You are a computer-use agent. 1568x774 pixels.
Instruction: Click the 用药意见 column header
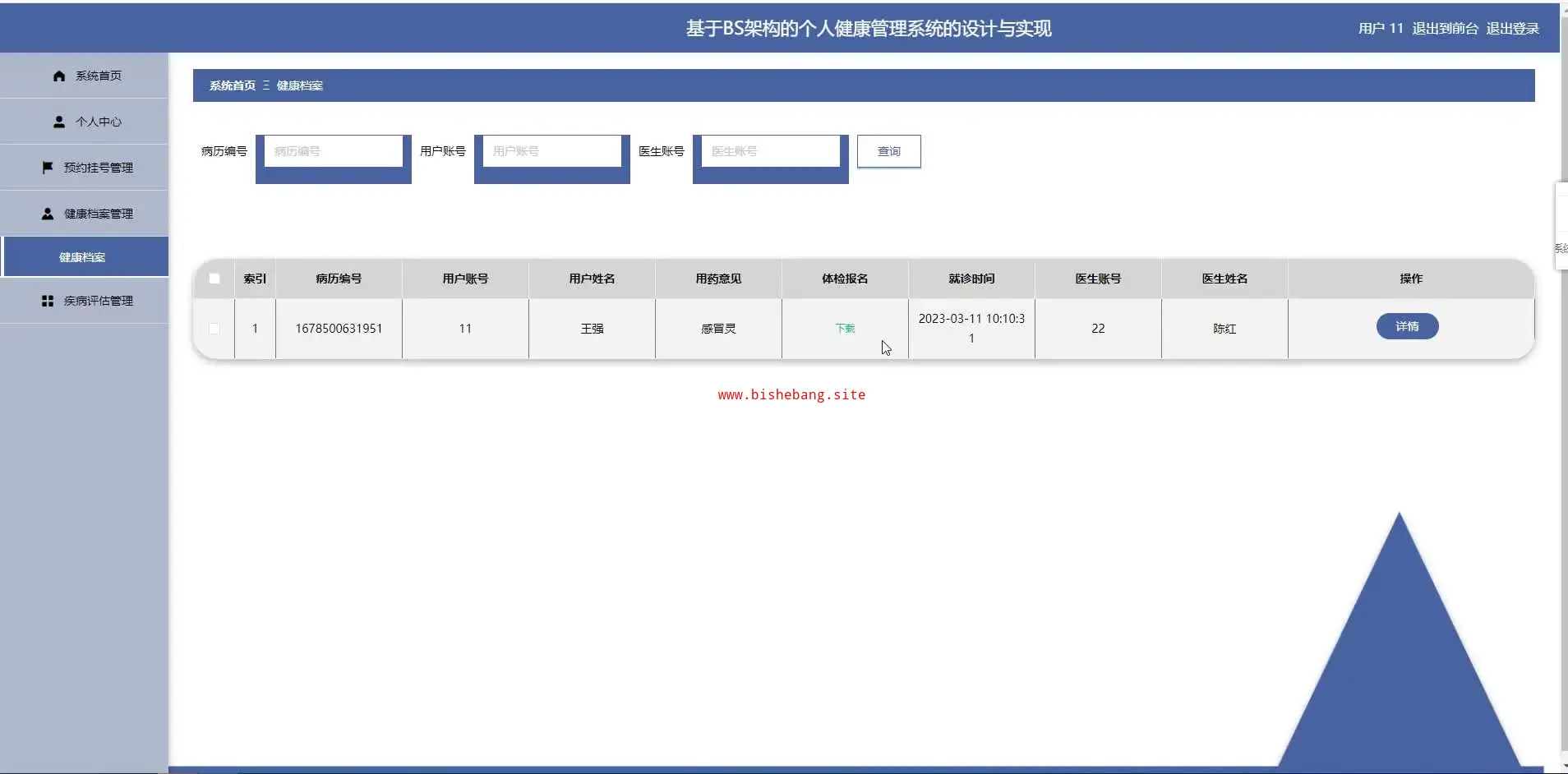pyautogui.click(x=718, y=279)
